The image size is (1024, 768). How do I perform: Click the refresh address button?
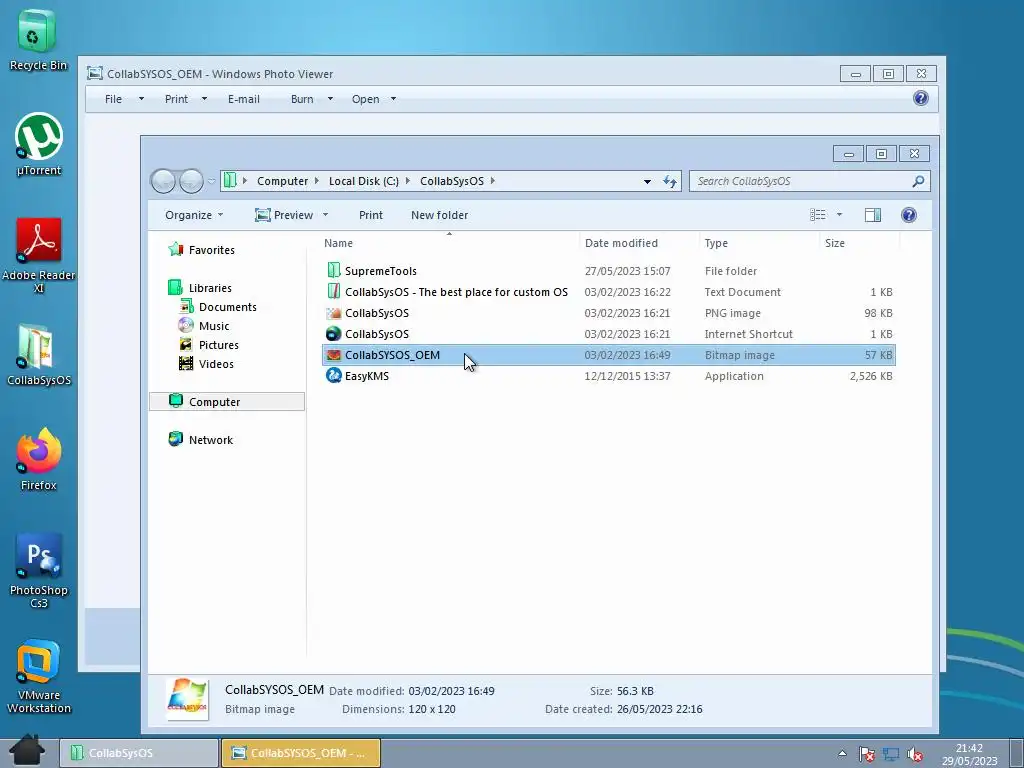670,181
